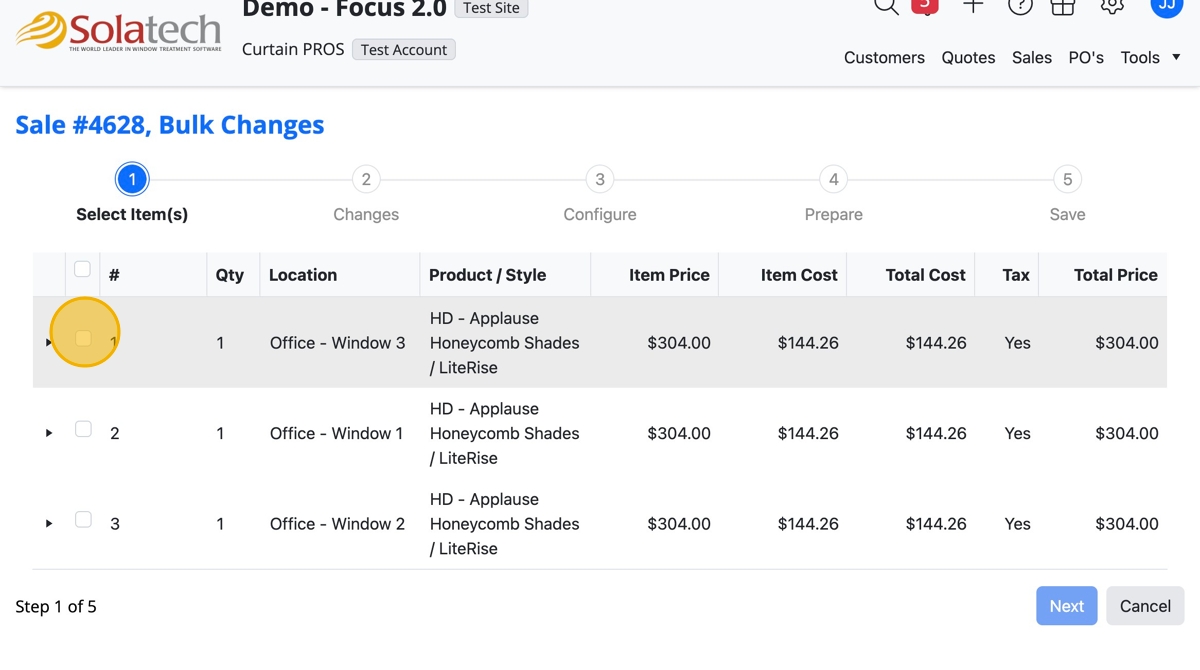Open the help question mark icon
Image resolution: width=1200 pixels, height=670 pixels.
click(x=1020, y=6)
